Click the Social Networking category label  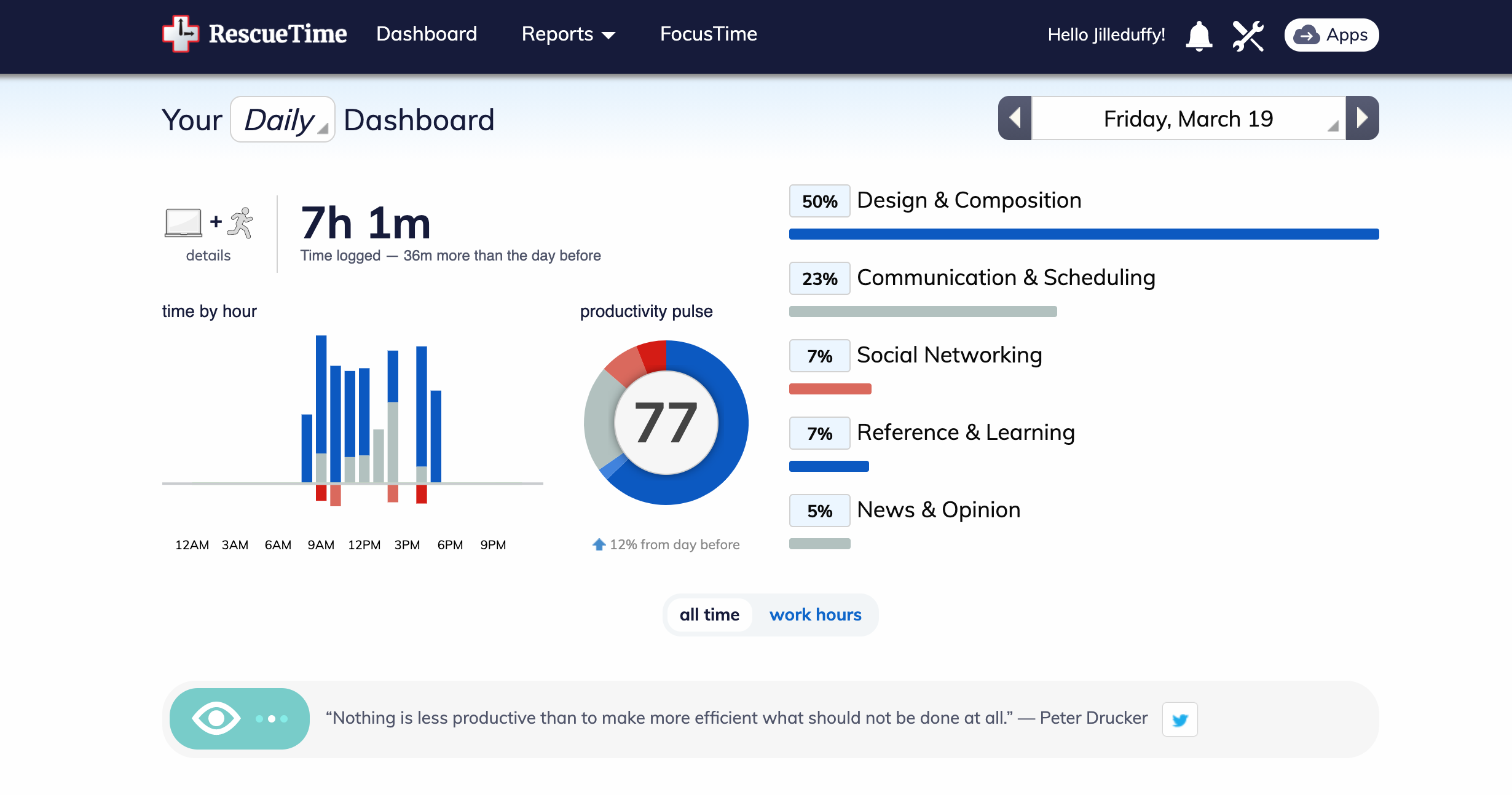coord(948,354)
